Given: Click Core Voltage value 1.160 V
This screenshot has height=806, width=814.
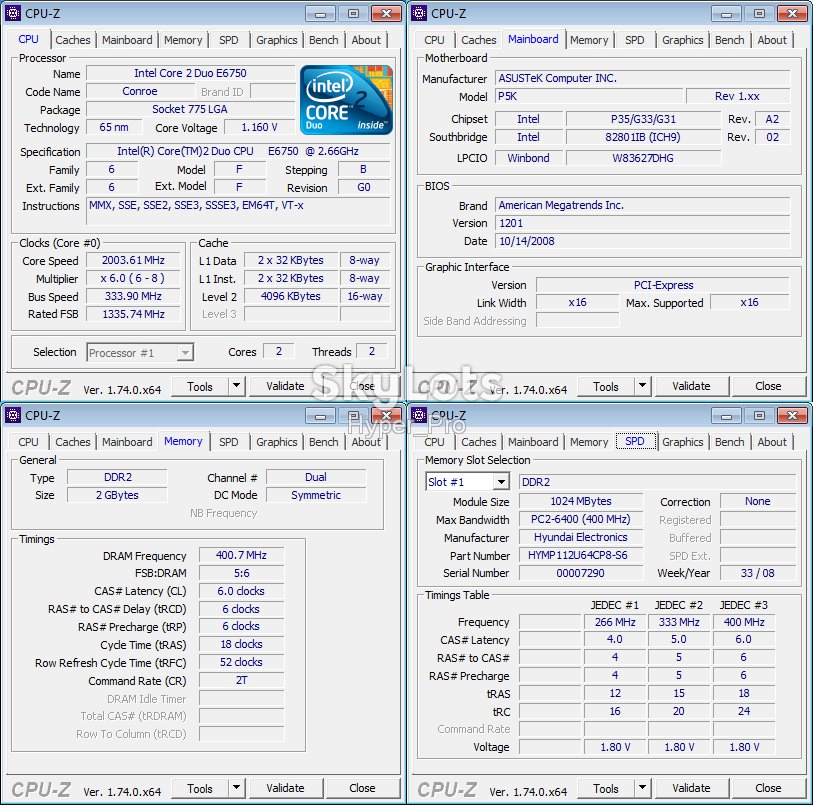Looking at the screenshot, I should coord(260,127).
